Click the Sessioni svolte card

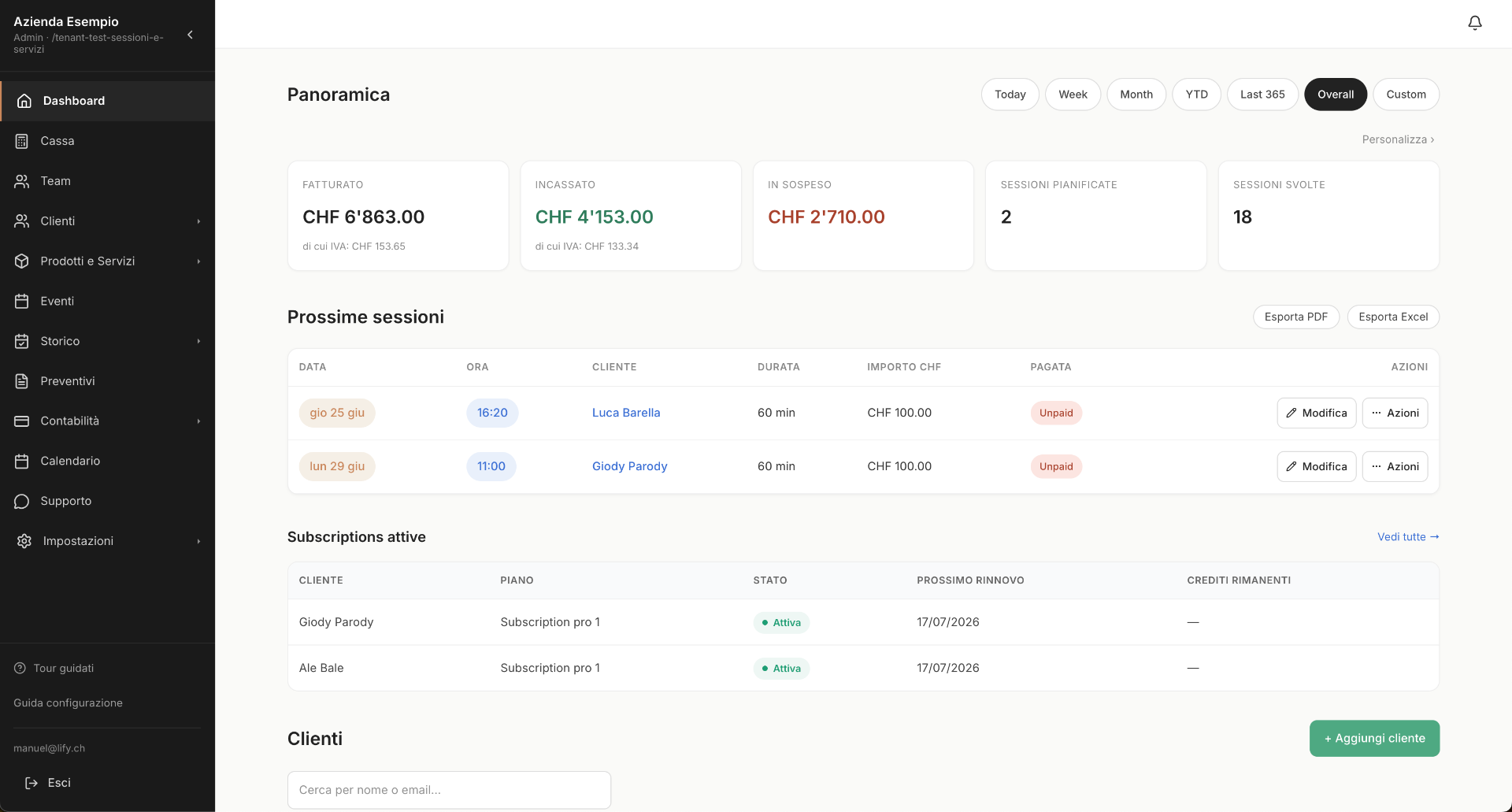[1329, 216]
